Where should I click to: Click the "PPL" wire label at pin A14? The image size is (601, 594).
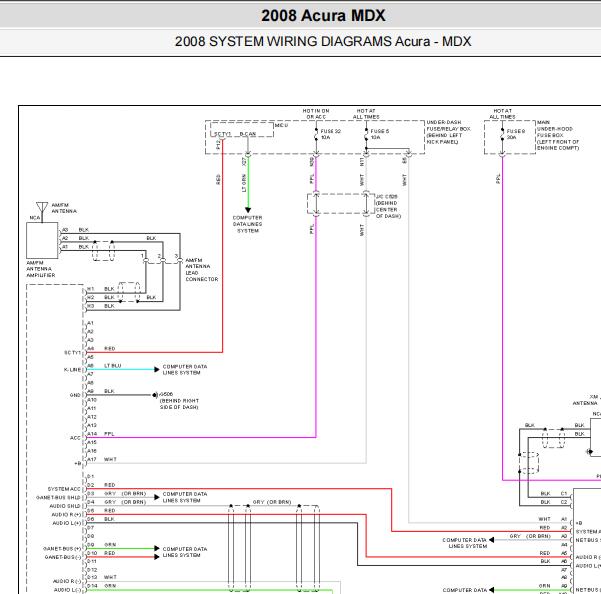tap(109, 434)
